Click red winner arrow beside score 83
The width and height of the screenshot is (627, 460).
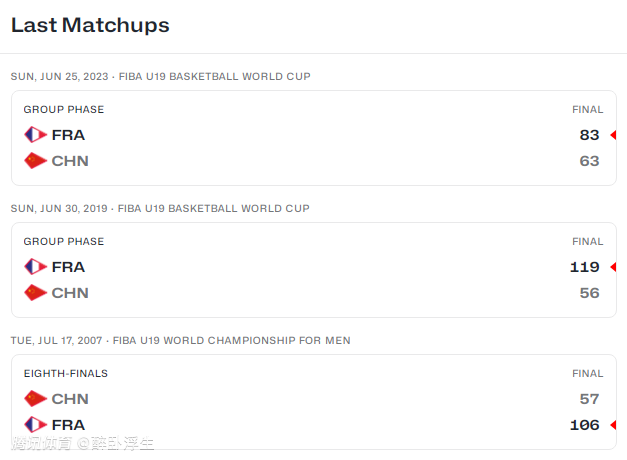pos(613,135)
